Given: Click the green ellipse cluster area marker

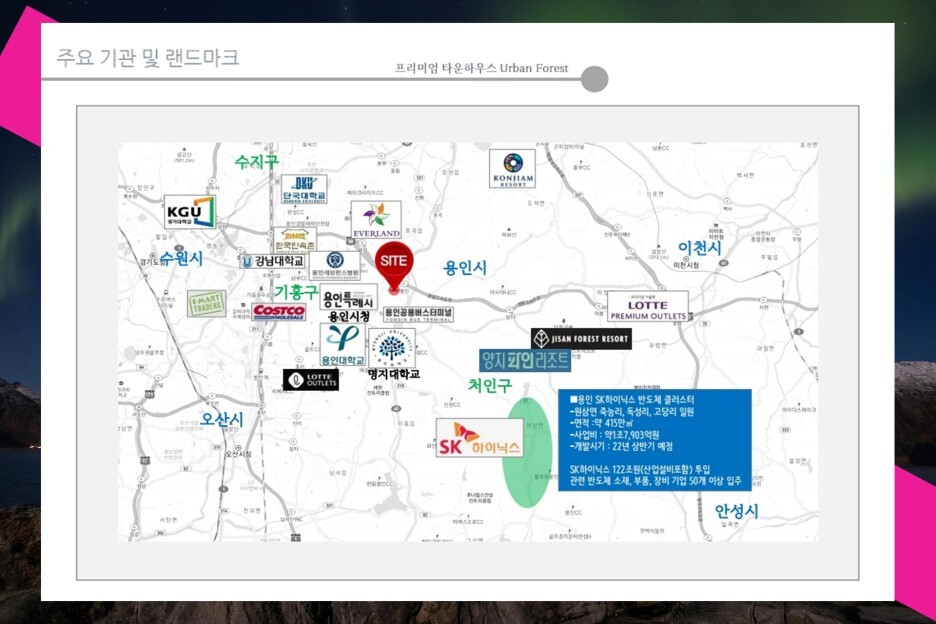Looking at the screenshot, I should click(527, 452).
